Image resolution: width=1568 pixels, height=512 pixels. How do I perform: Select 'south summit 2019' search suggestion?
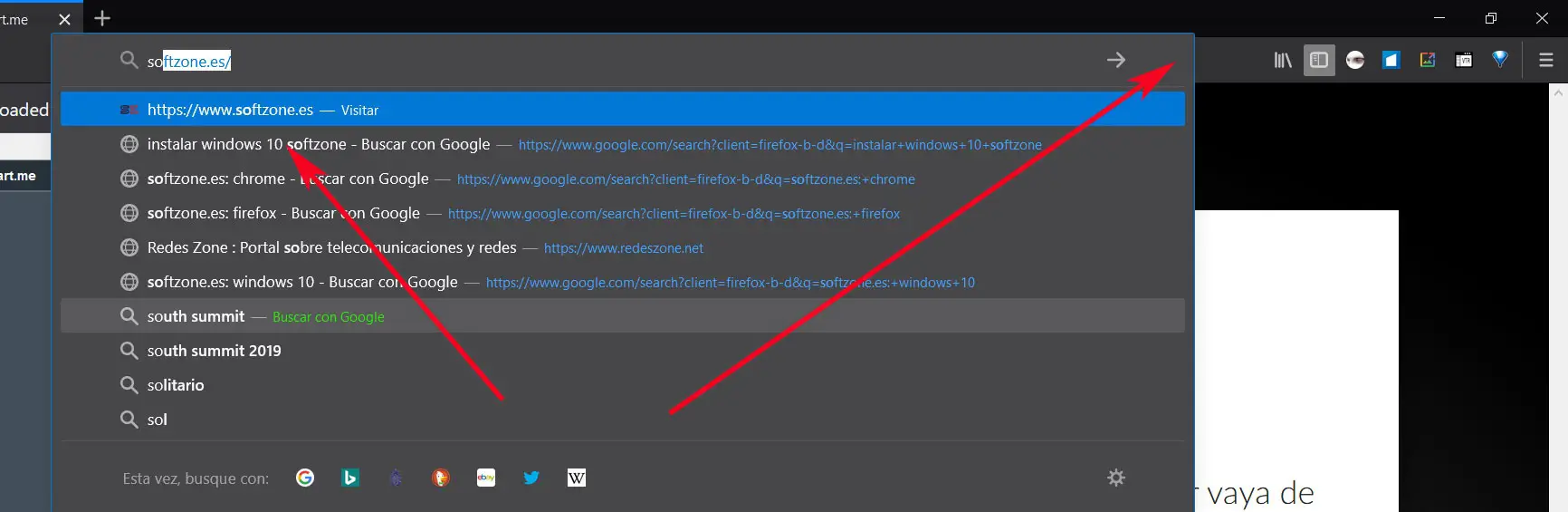tap(623, 351)
